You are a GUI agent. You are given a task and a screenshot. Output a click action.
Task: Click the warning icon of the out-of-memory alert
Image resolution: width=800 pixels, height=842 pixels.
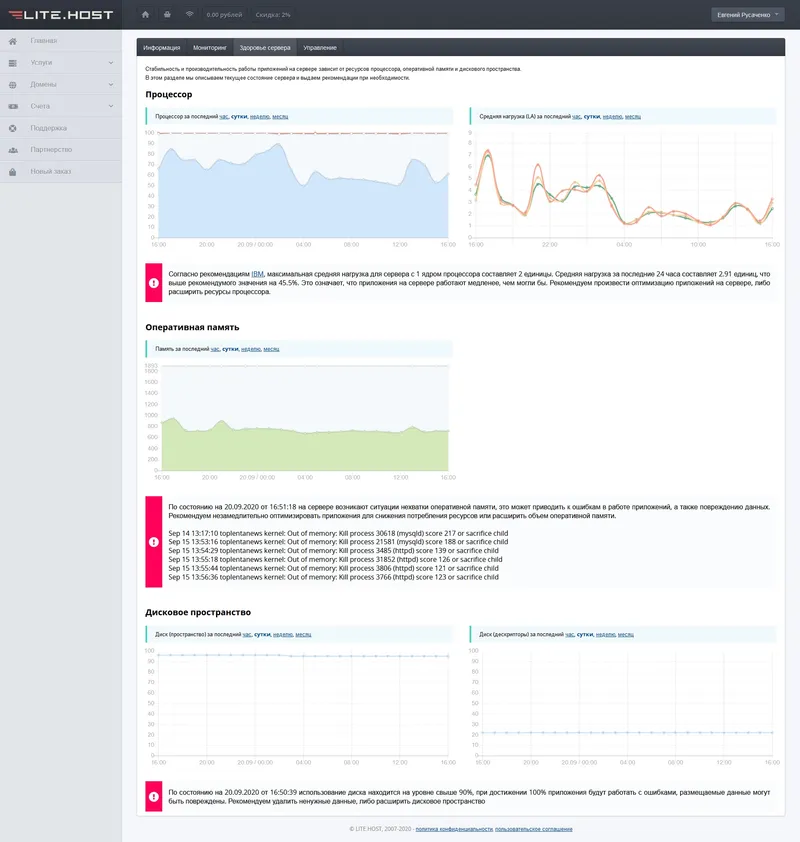point(154,542)
